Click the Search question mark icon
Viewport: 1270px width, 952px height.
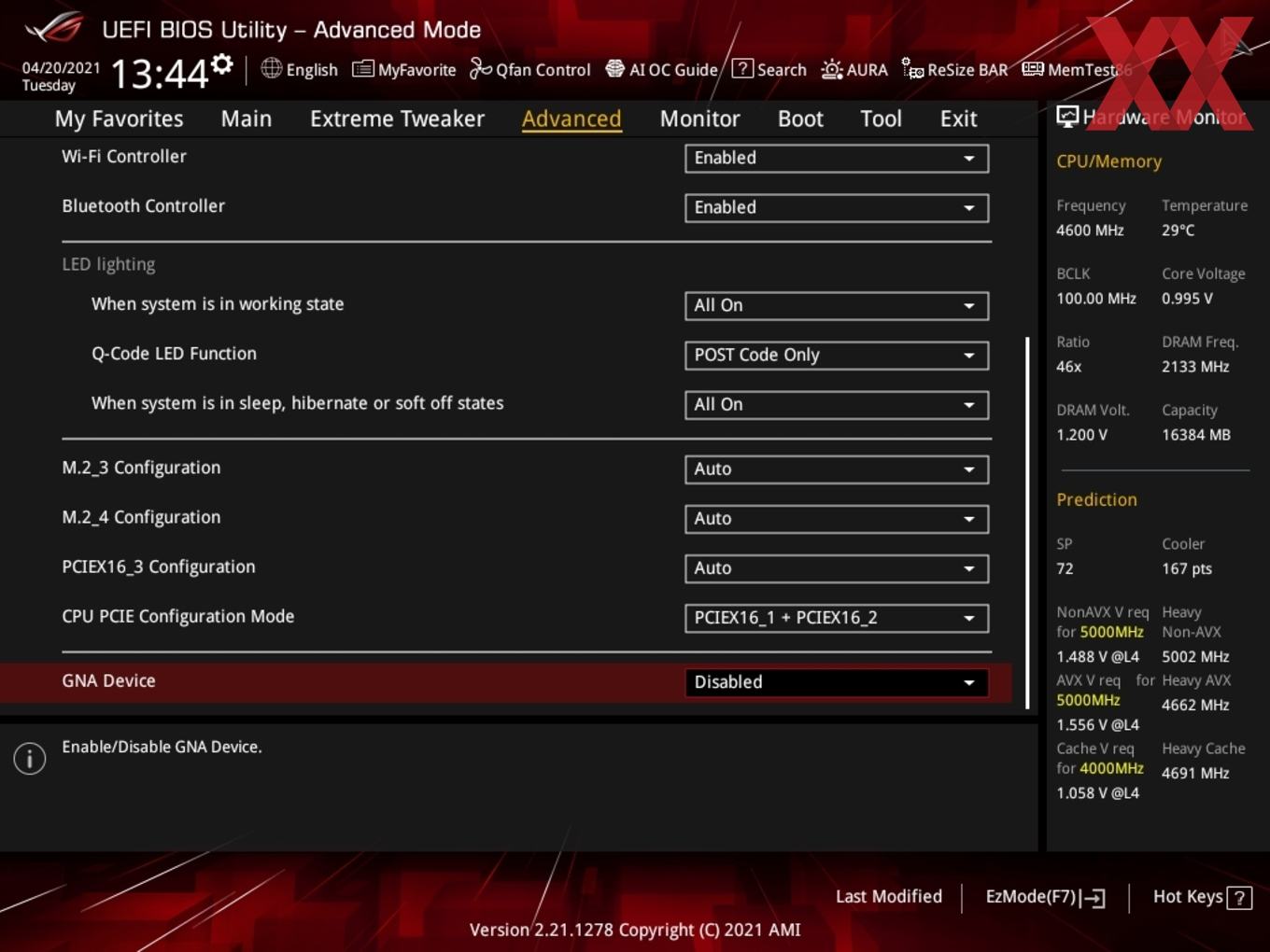[x=742, y=68]
